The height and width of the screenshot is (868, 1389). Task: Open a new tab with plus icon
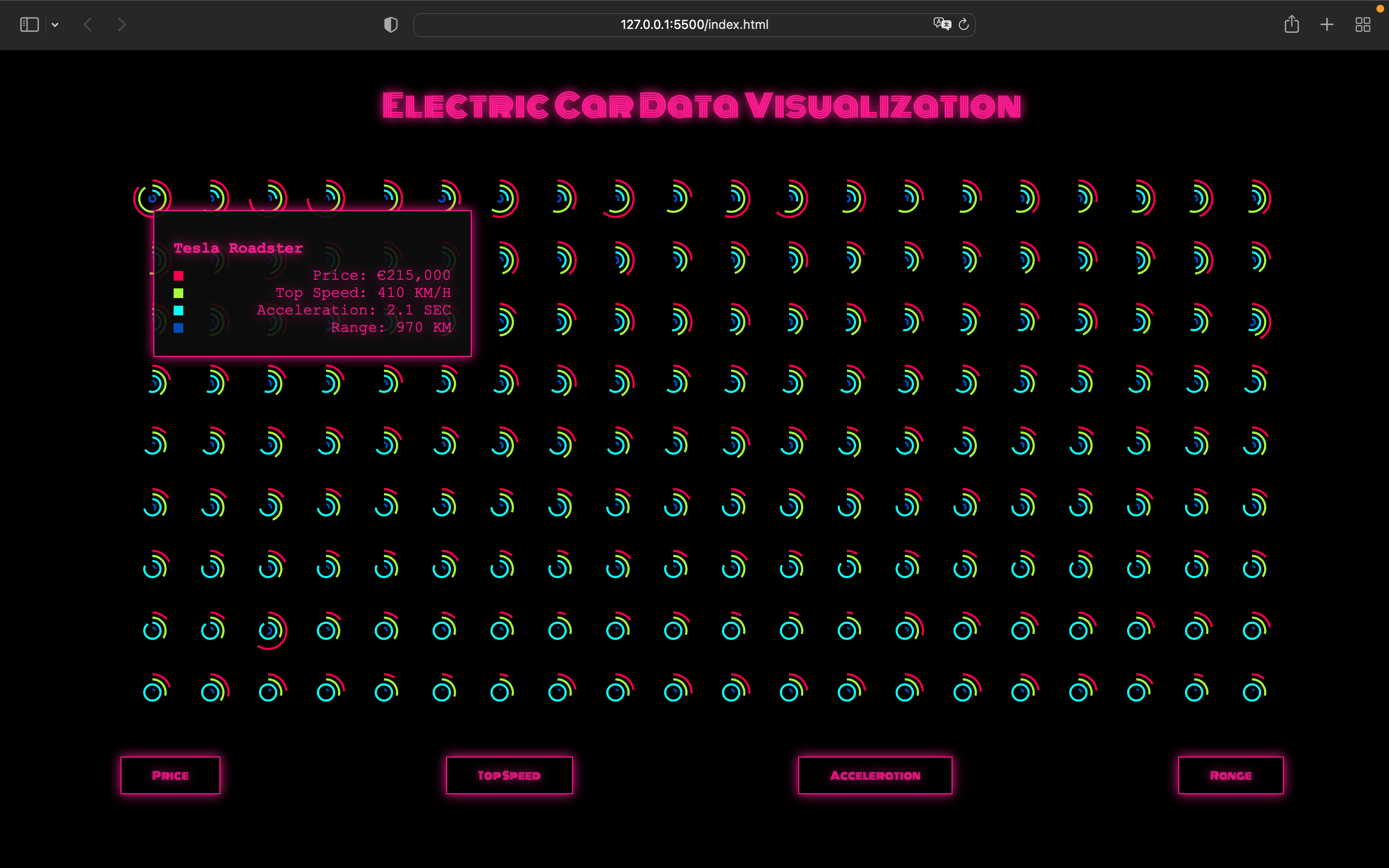tap(1327, 25)
